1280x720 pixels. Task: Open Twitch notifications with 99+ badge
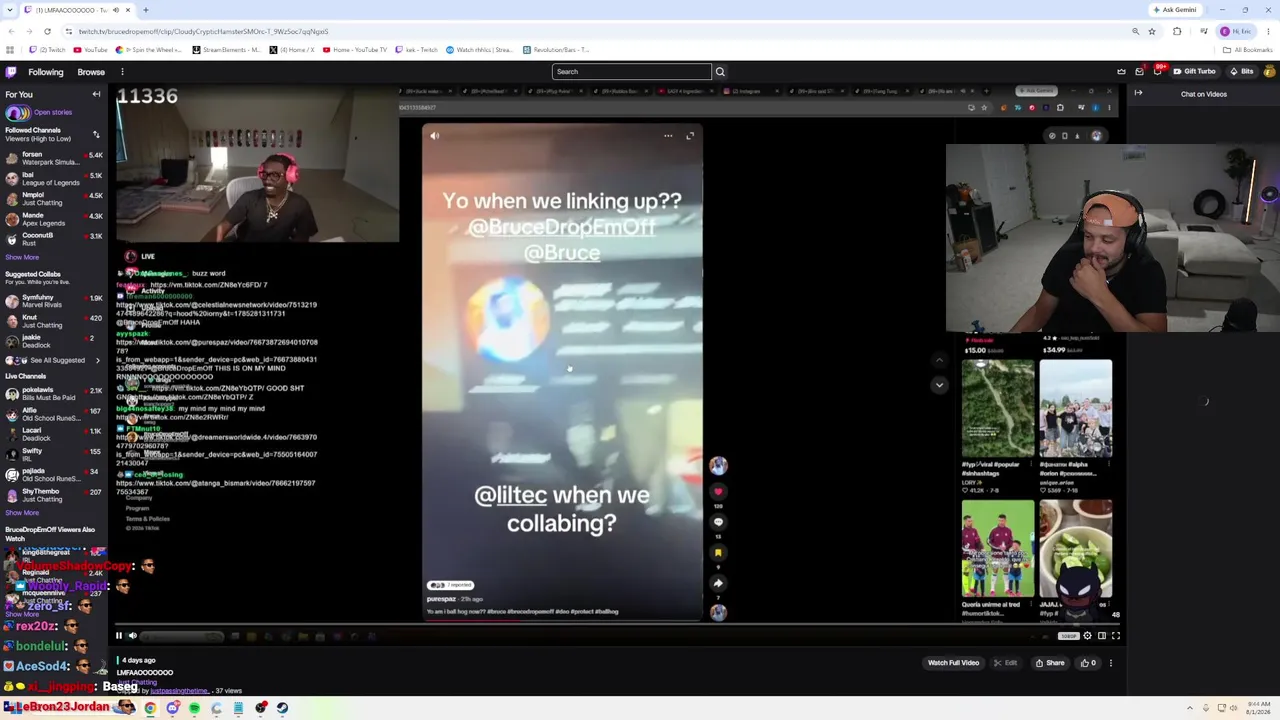tap(1157, 72)
